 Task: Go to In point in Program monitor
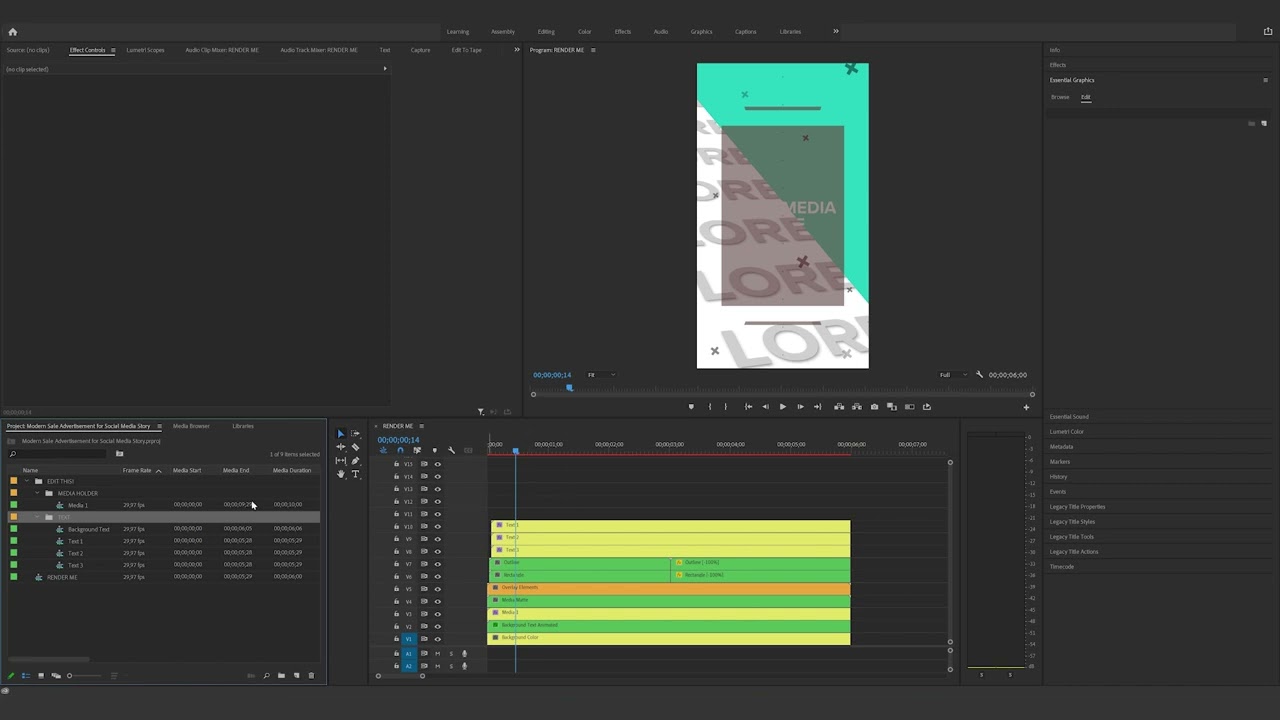(x=748, y=407)
